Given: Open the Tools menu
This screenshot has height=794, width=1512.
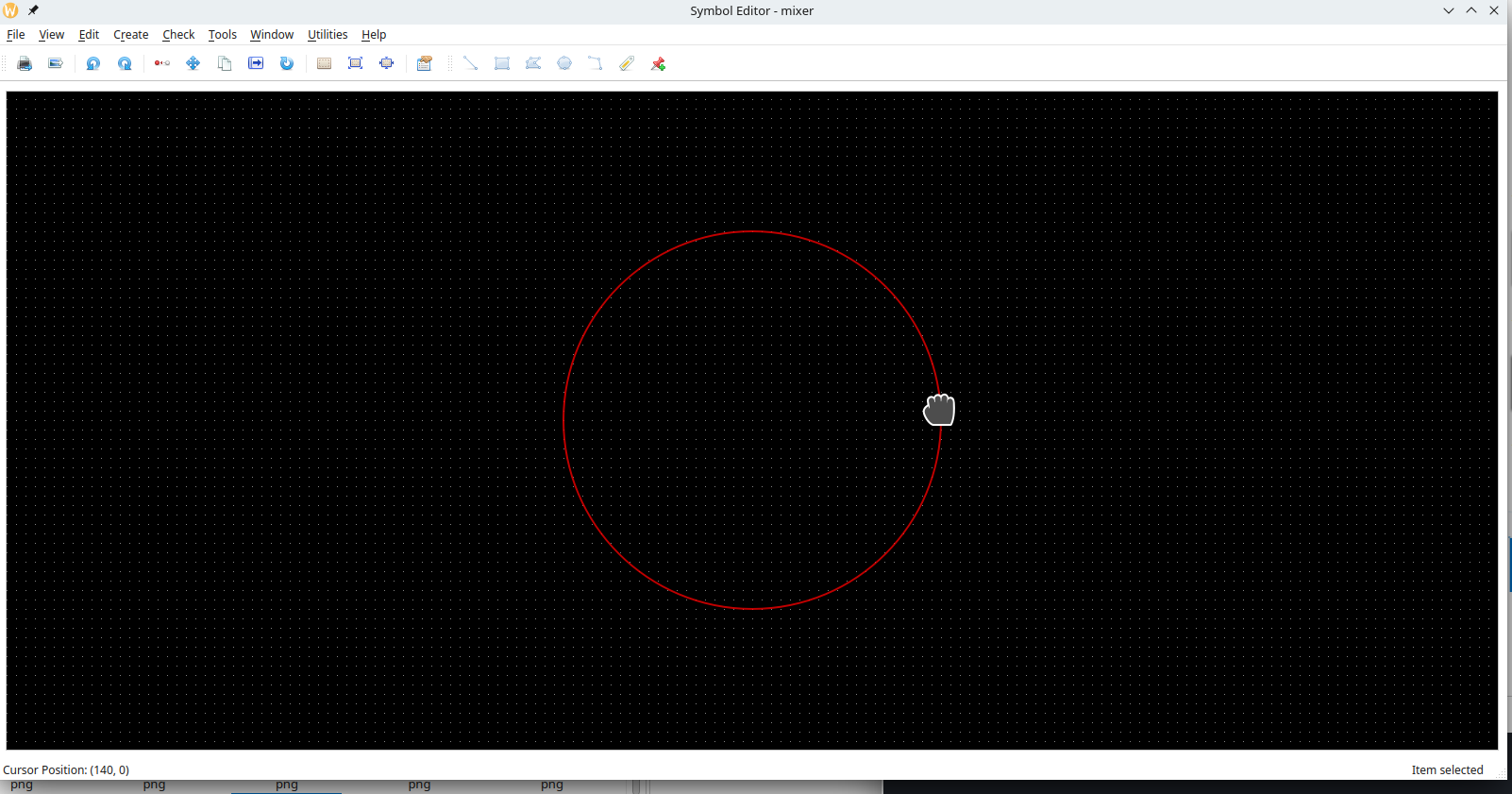Looking at the screenshot, I should (223, 34).
